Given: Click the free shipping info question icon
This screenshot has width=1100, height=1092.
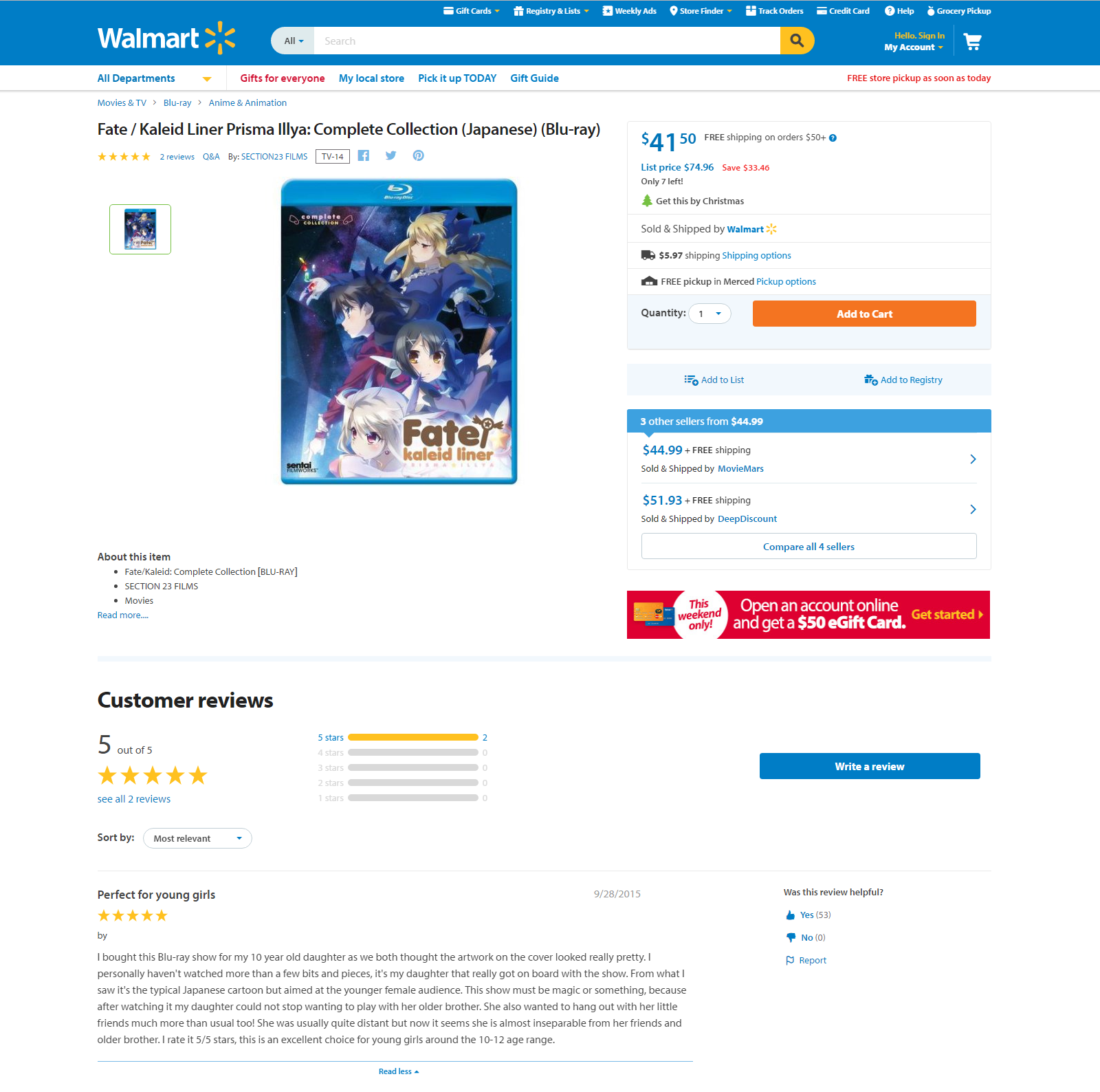Looking at the screenshot, I should click(833, 138).
